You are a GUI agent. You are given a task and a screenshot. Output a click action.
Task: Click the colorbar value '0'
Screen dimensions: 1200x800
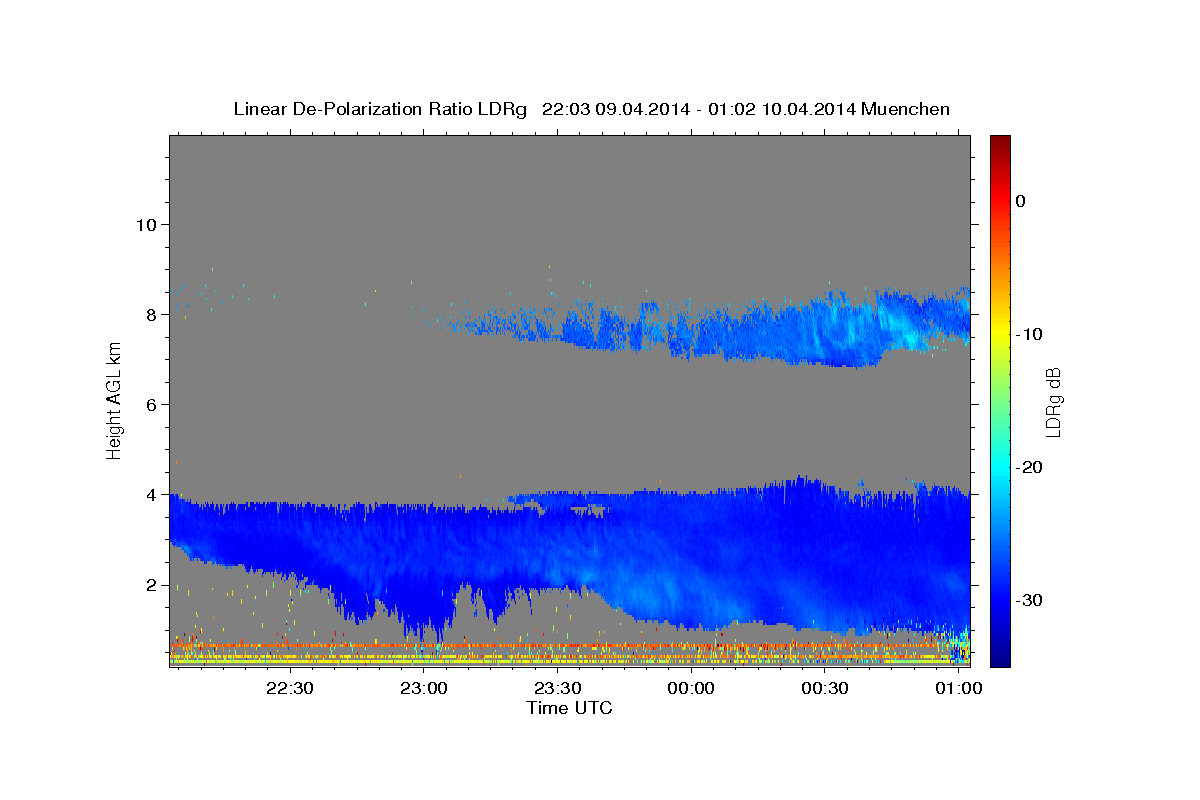1020,201
